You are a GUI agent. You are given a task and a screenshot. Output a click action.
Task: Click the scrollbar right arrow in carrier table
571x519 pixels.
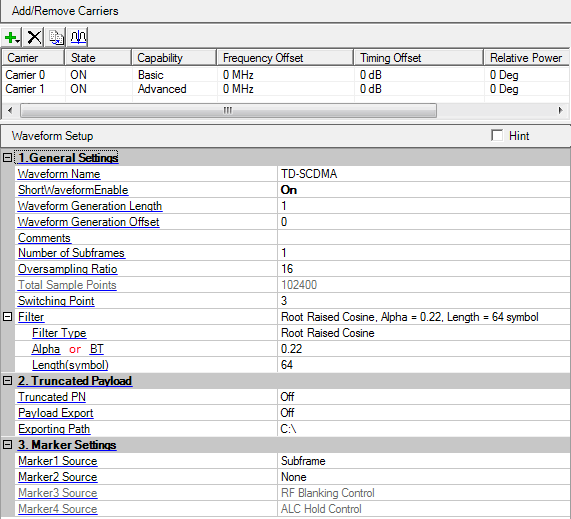pos(561,110)
